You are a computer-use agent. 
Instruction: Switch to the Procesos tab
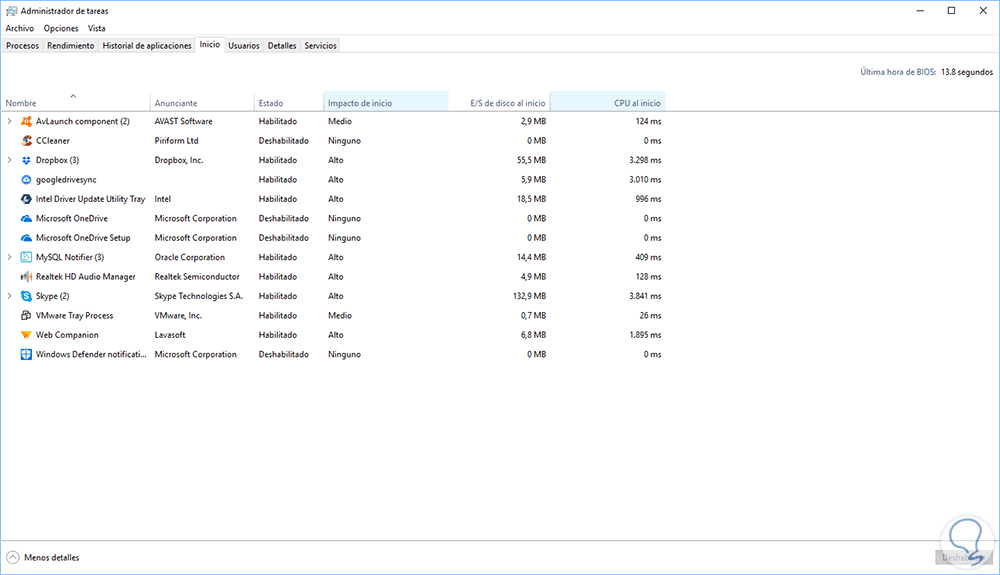click(22, 45)
